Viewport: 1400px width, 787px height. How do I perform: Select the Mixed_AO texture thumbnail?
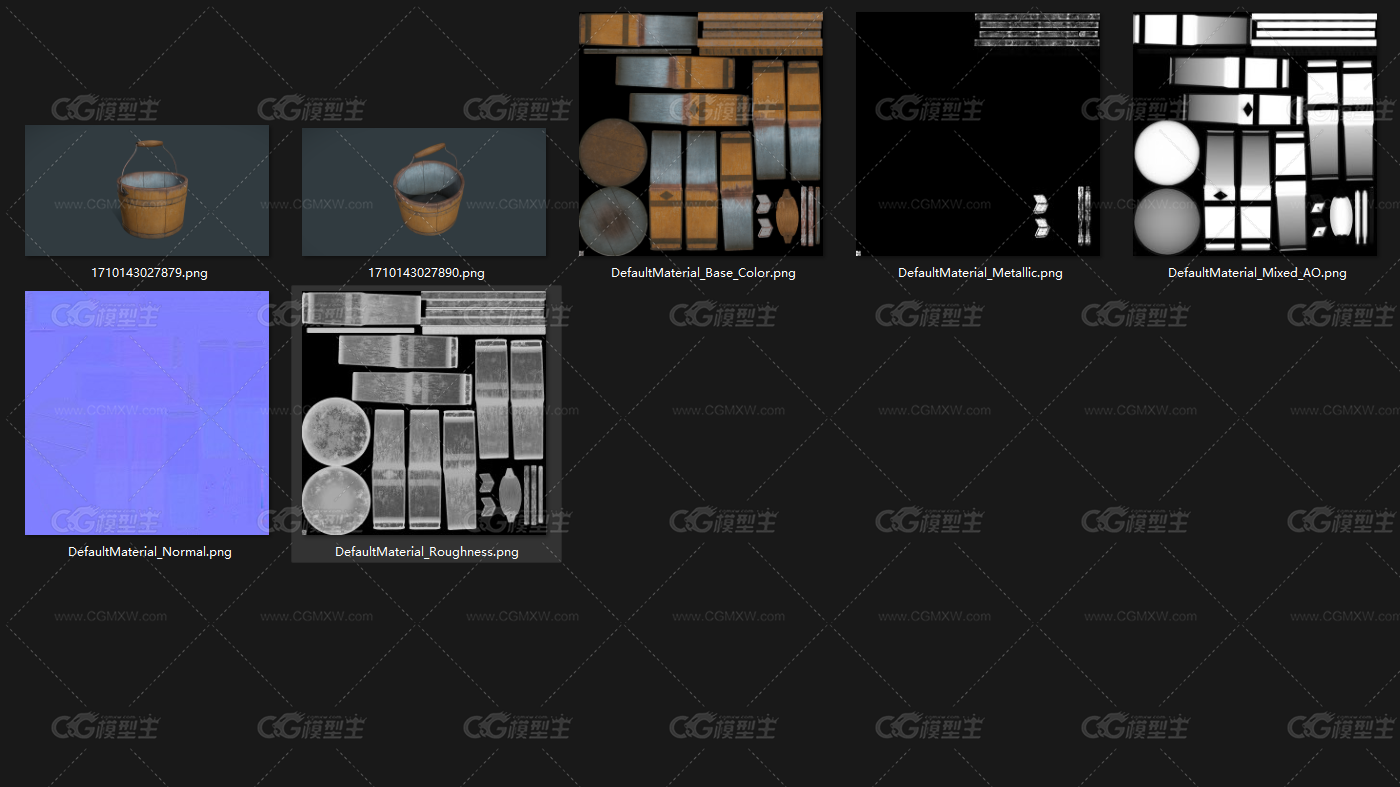click(1255, 134)
